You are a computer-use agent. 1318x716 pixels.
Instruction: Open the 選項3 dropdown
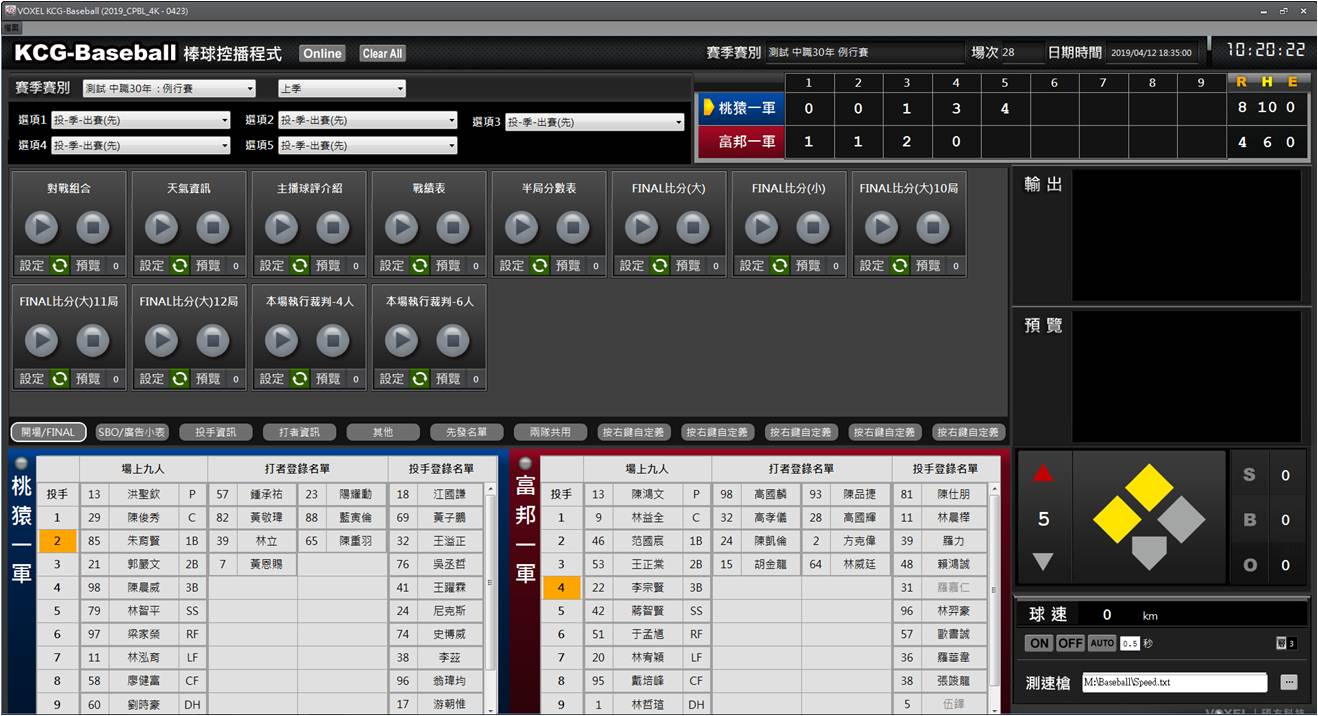pyautogui.click(x=594, y=123)
